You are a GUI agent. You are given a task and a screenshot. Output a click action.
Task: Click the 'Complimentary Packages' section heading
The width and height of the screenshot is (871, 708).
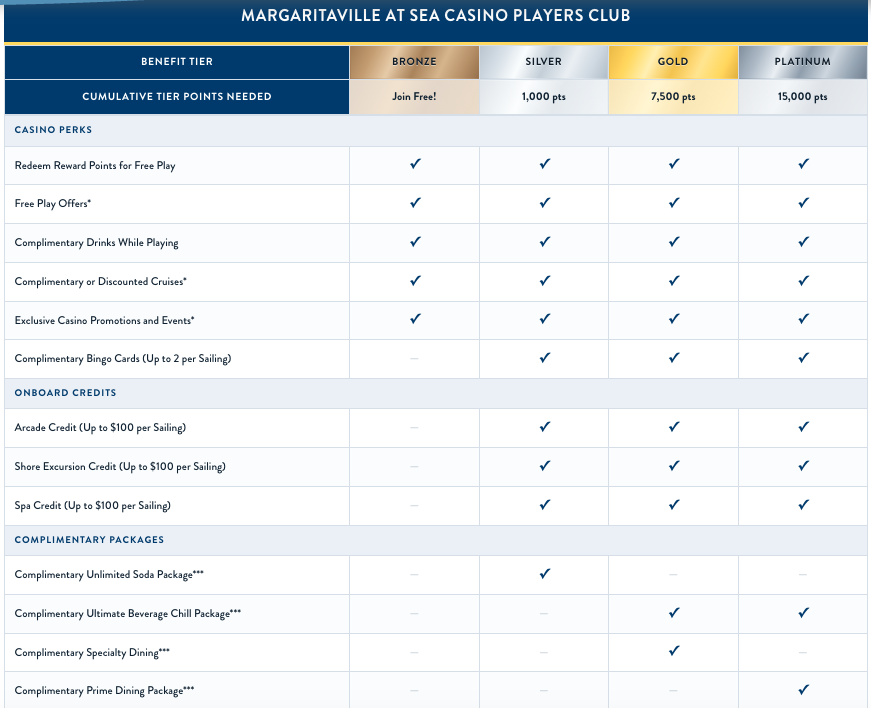click(x=89, y=540)
